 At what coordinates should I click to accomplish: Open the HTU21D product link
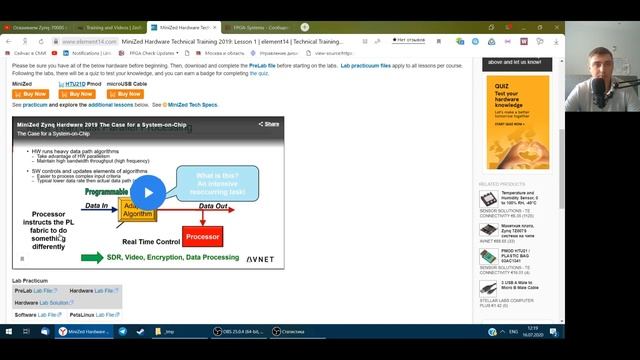(76, 84)
